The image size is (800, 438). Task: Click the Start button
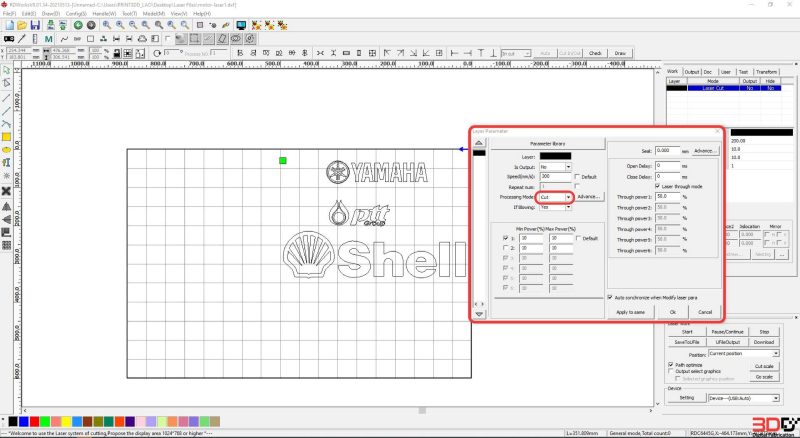pyautogui.click(x=687, y=332)
